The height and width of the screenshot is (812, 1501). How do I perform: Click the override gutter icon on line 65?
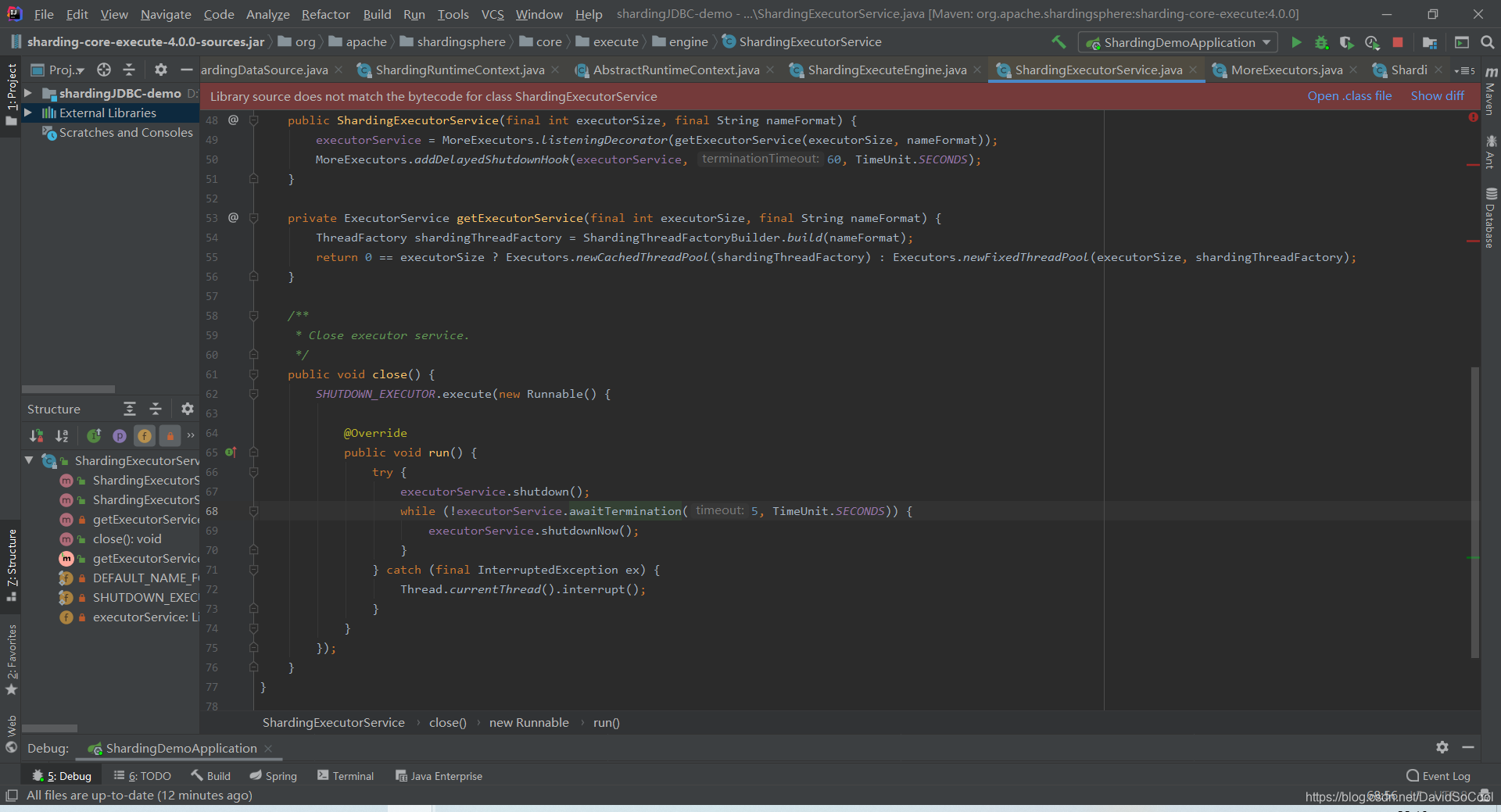click(x=231, y=453)
